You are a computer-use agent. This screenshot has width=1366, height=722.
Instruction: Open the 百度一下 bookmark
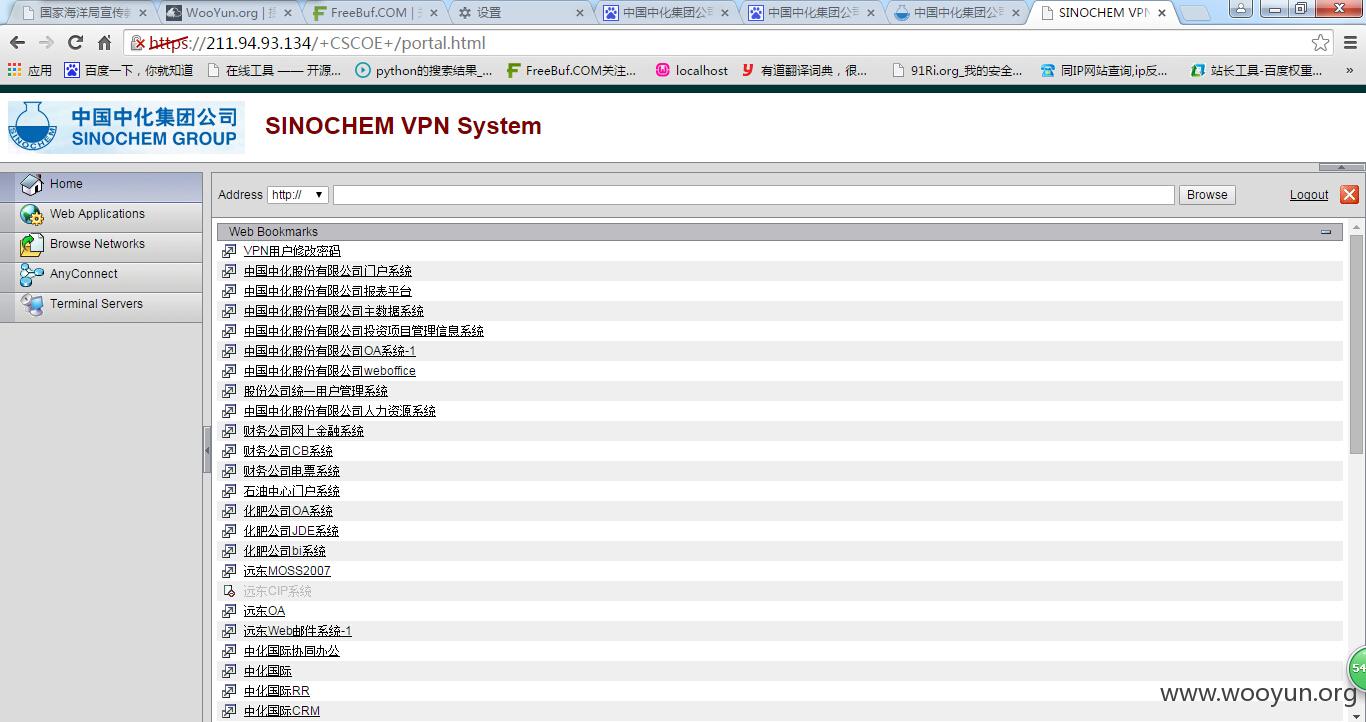click(x=128, y=71)
